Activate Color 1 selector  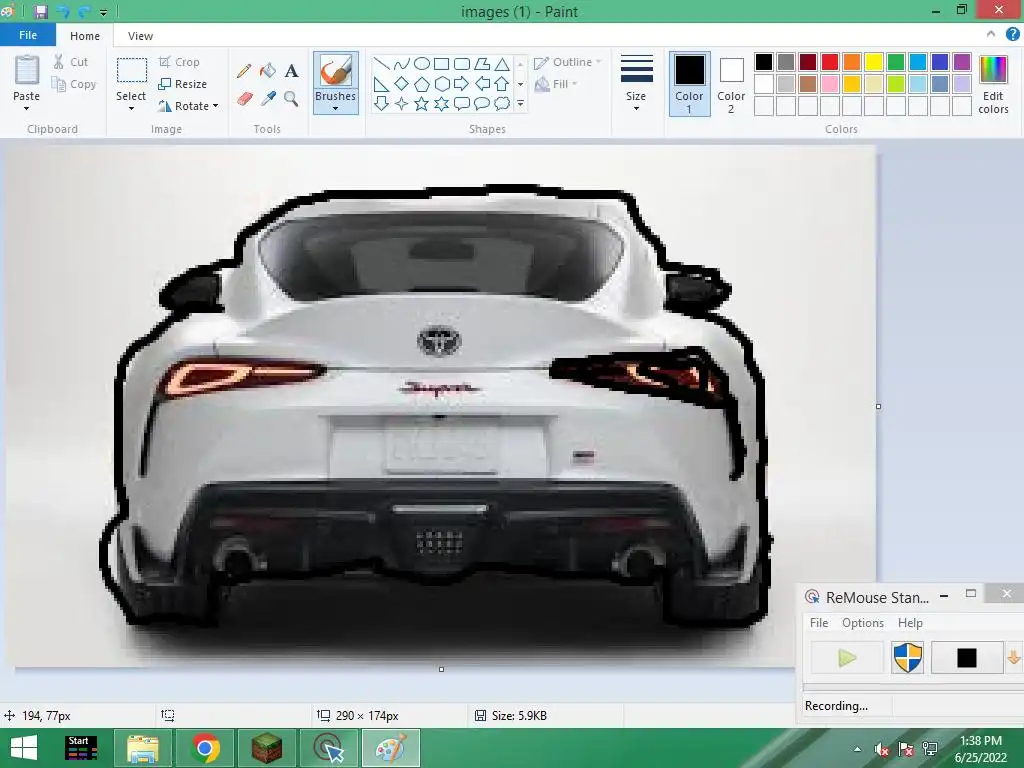click(690, 84)
